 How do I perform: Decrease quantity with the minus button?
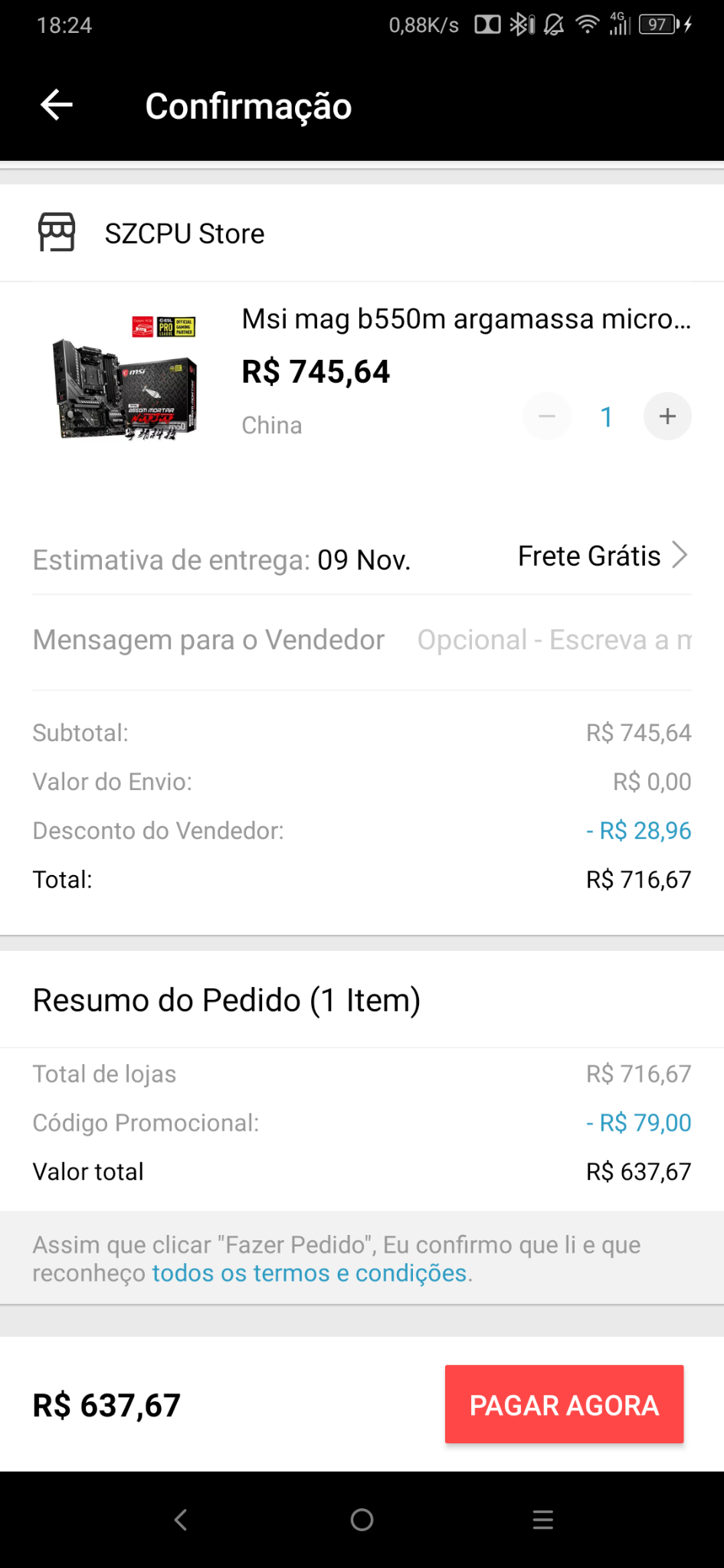pyautogui.click(x=547, y=416)
